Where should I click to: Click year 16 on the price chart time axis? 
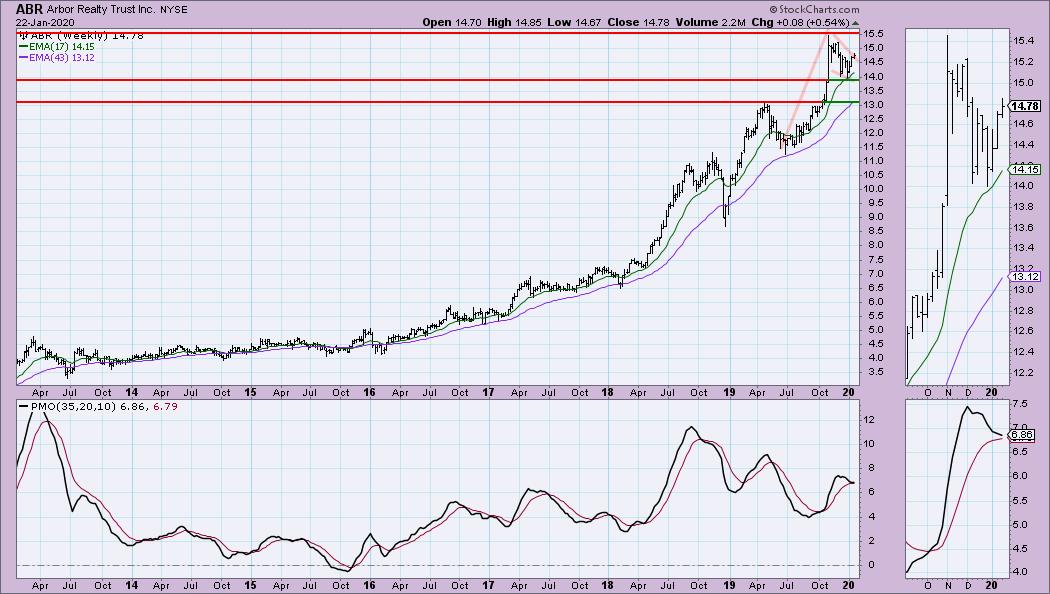point(369,392)
